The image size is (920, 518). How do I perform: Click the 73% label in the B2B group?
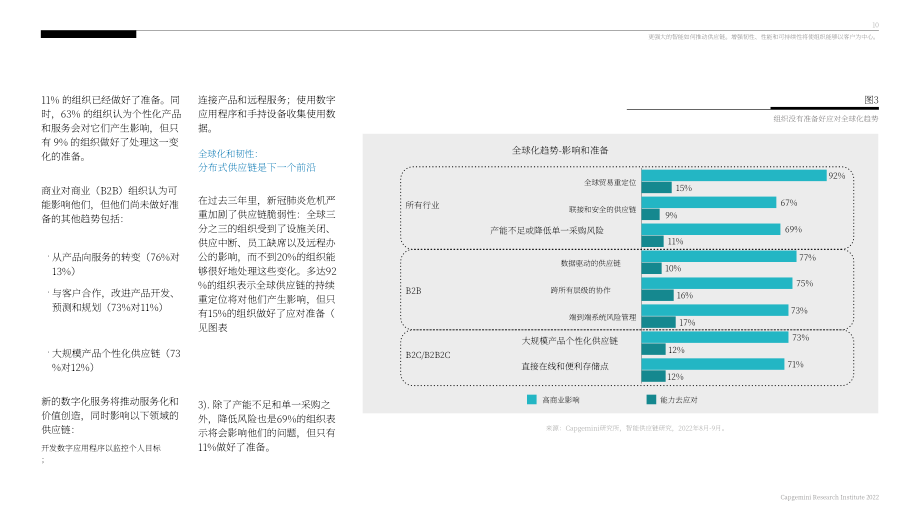tap(799, 310)
